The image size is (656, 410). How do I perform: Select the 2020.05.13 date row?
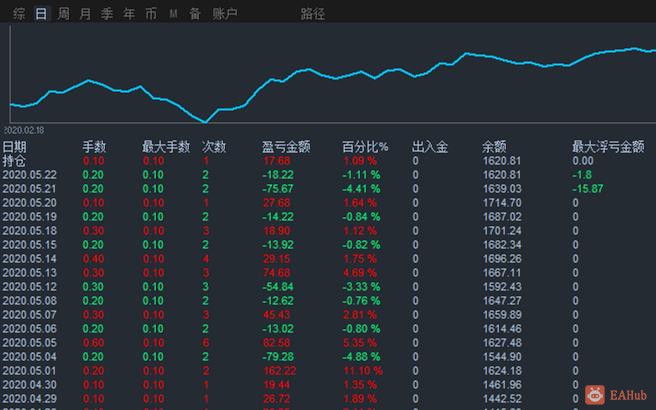(x=29, y=273)
